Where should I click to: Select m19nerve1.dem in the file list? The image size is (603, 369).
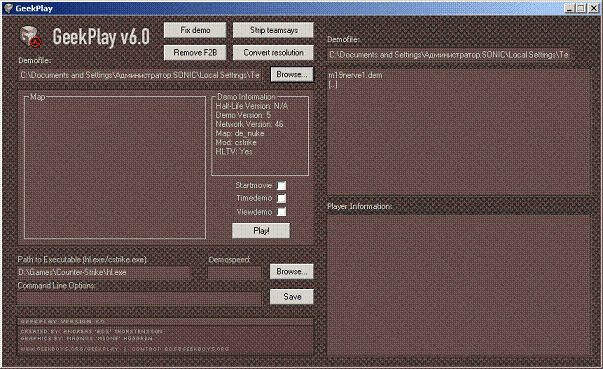(355, 75)
